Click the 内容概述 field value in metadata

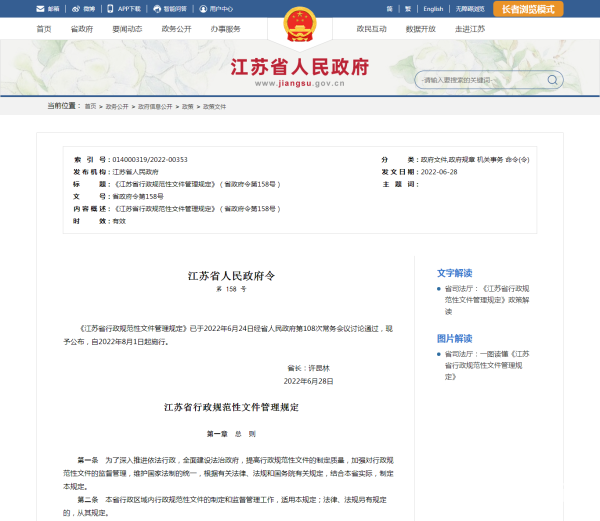pos(198,209)
